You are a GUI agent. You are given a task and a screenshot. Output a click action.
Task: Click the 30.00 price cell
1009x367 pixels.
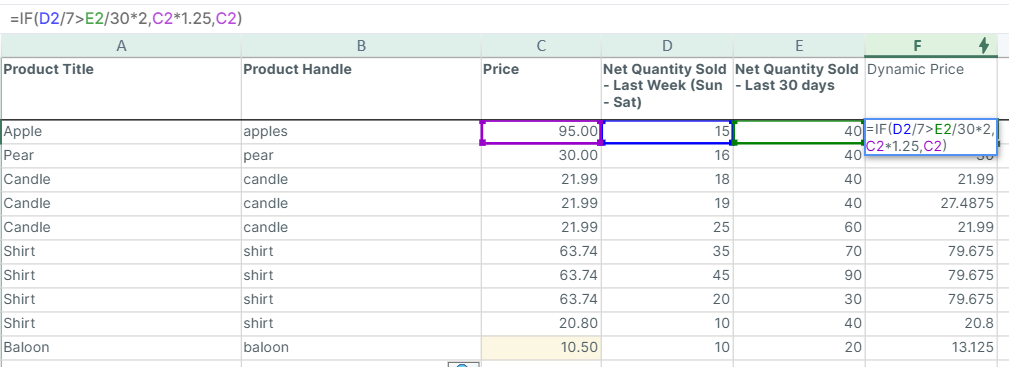pos(541,155)
